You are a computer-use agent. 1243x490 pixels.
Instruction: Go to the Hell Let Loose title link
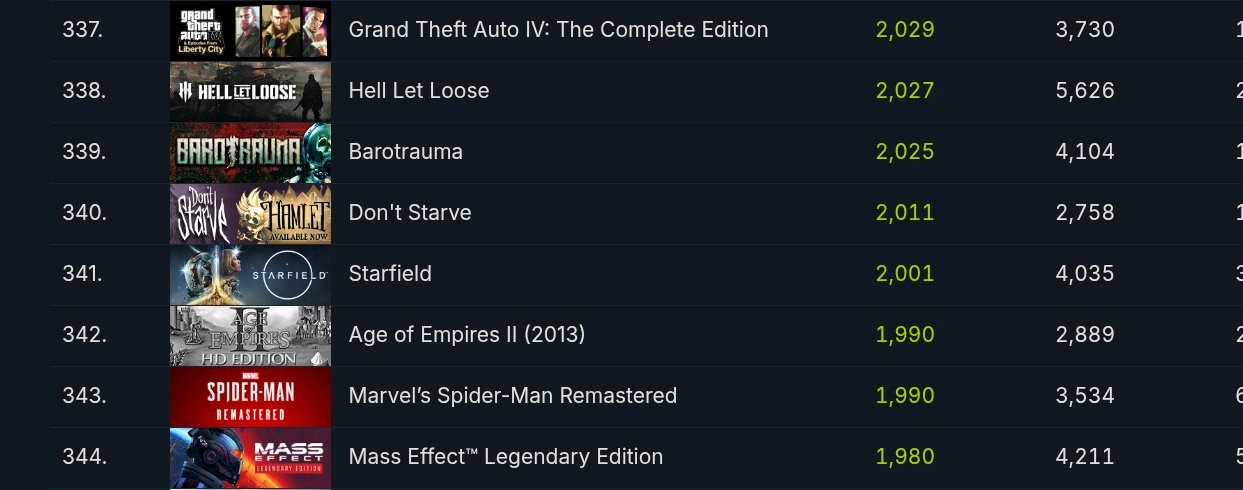(x=419, y=91)
